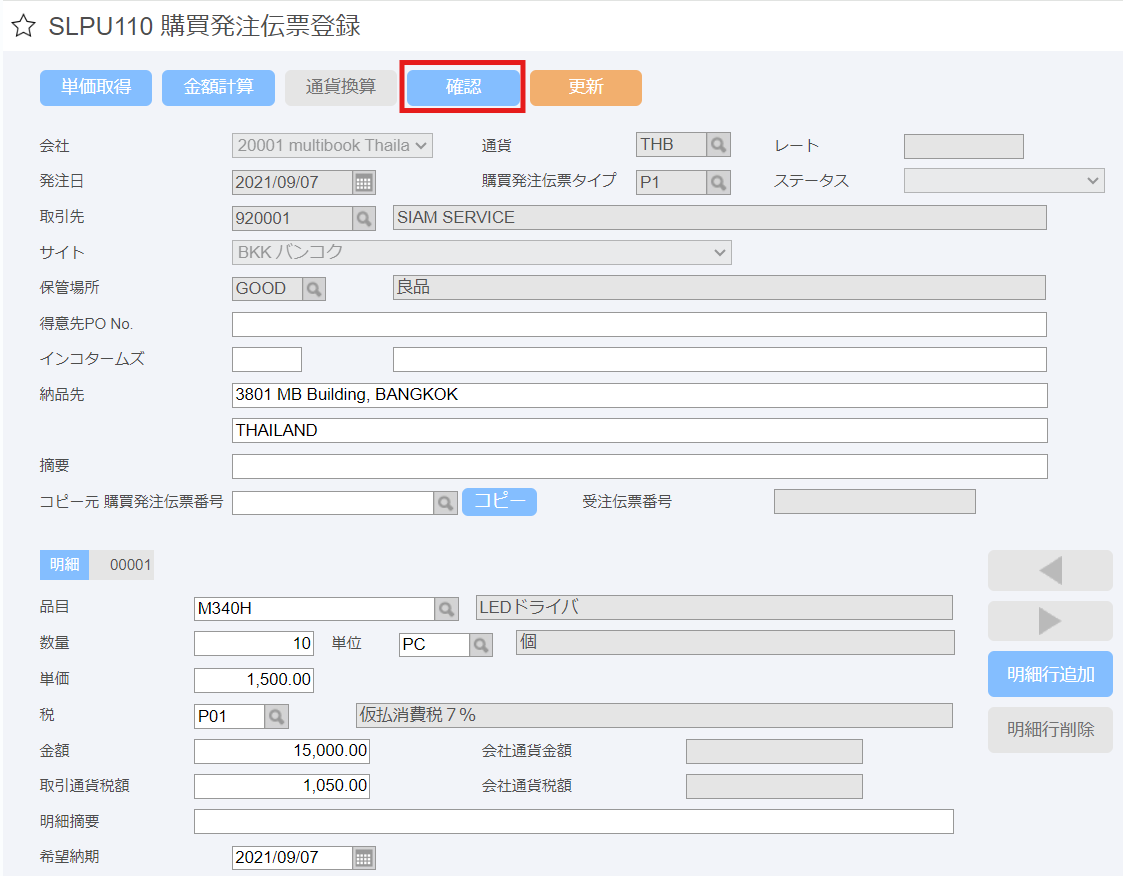This screenshot has width=1123, height=876.
Task: Click the 税 code field P01
Action: coord(229,716)
